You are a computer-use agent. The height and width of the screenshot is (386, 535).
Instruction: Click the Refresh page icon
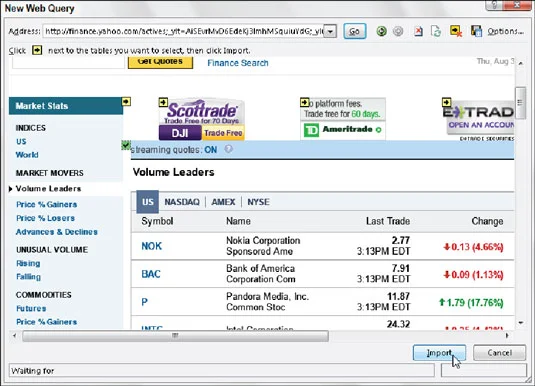436,31
